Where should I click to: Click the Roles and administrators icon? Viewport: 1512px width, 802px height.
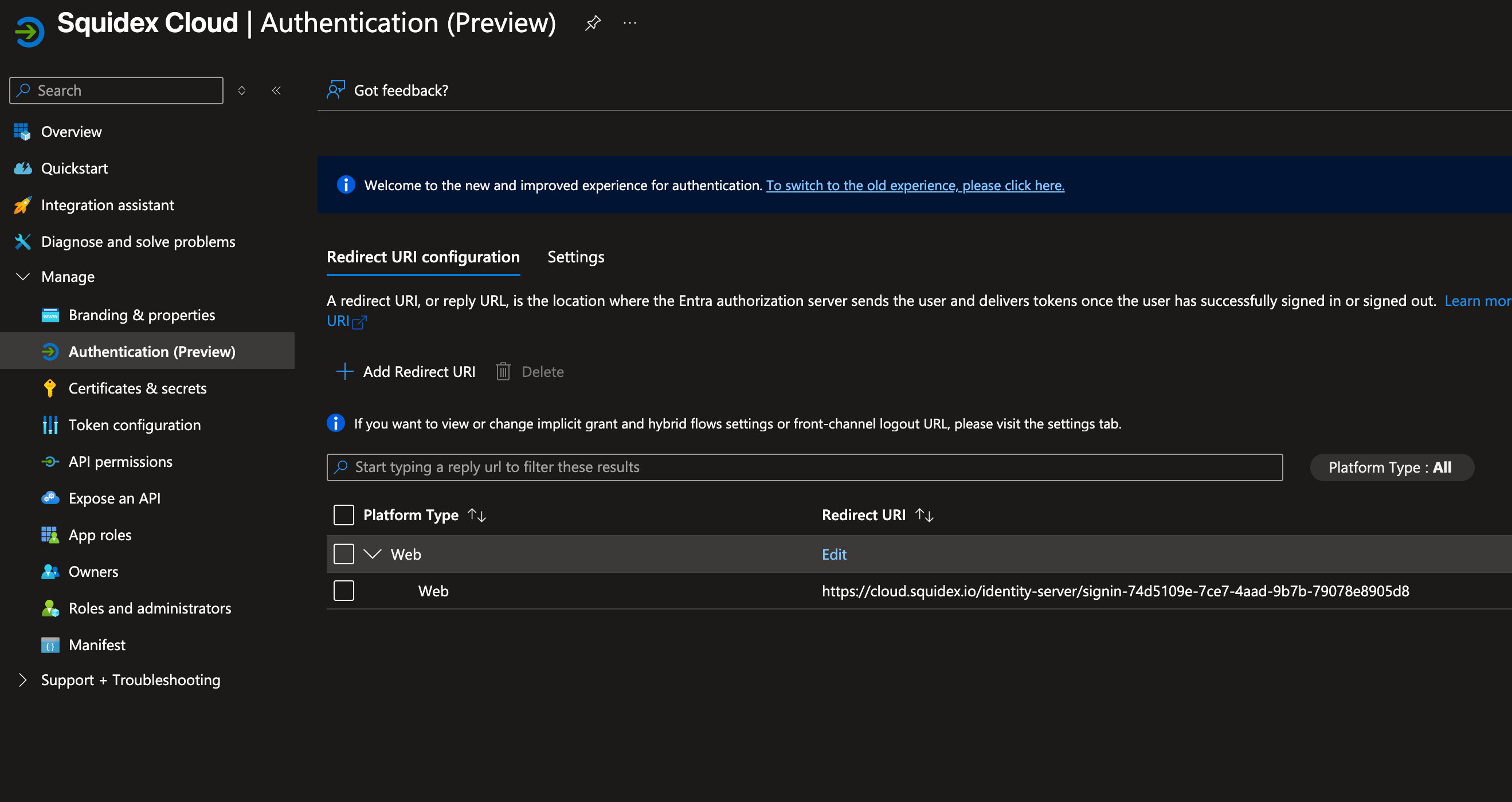tap(50, 608)
